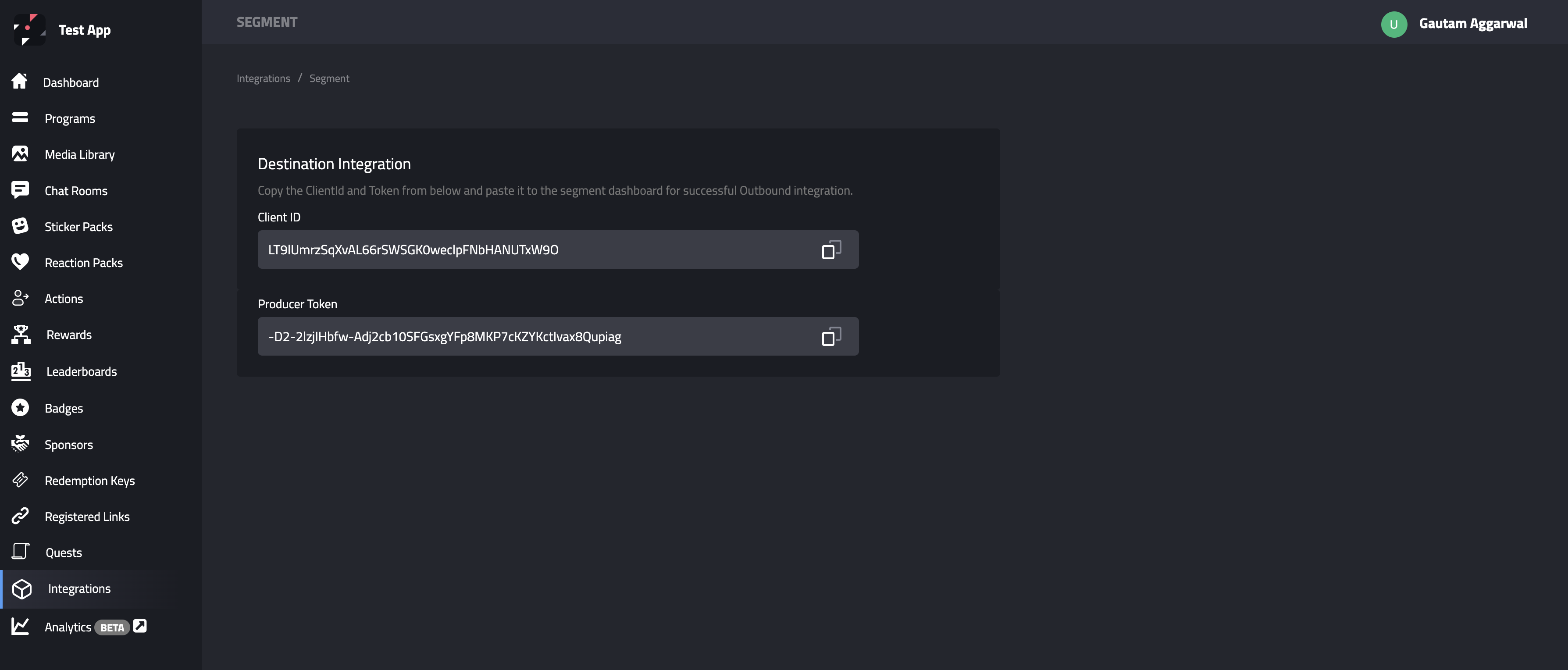Copy the Producer Token value
This screenshot has width=1568, height=670.
[831, 336]
